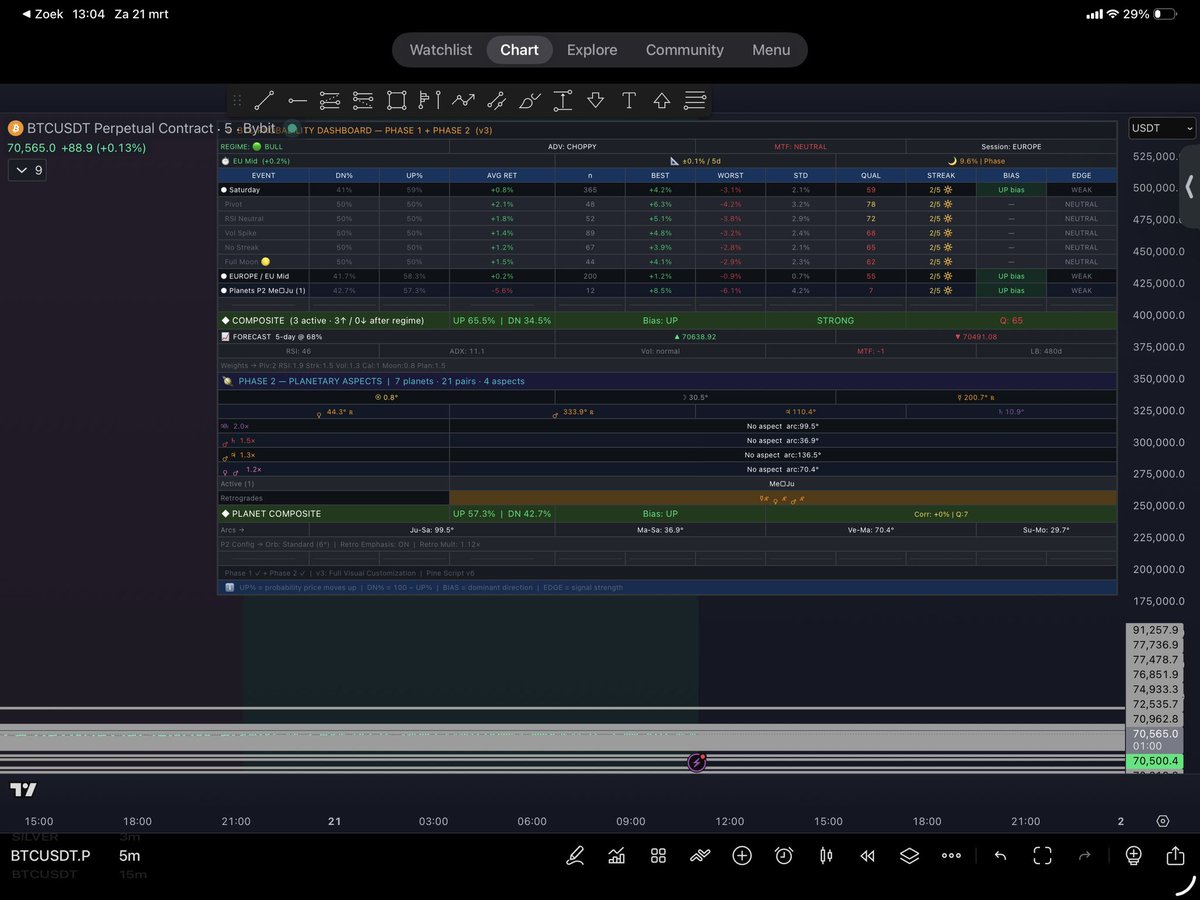Screen dimensions: 1200x900
Task: Tap the Q: 65 composite quality cell
Action: pyautogui.click(x=1011, y=321)
